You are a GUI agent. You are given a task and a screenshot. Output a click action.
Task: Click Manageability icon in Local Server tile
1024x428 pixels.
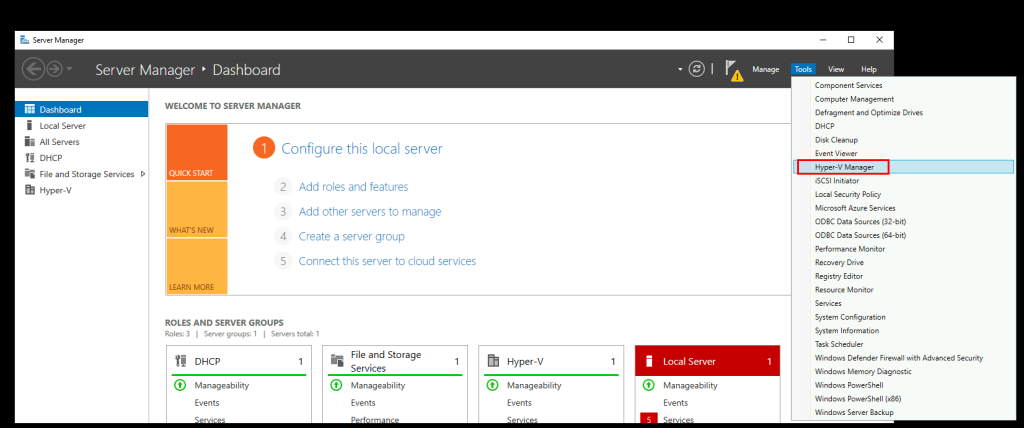pyautogui.click(x=648, y=386)
